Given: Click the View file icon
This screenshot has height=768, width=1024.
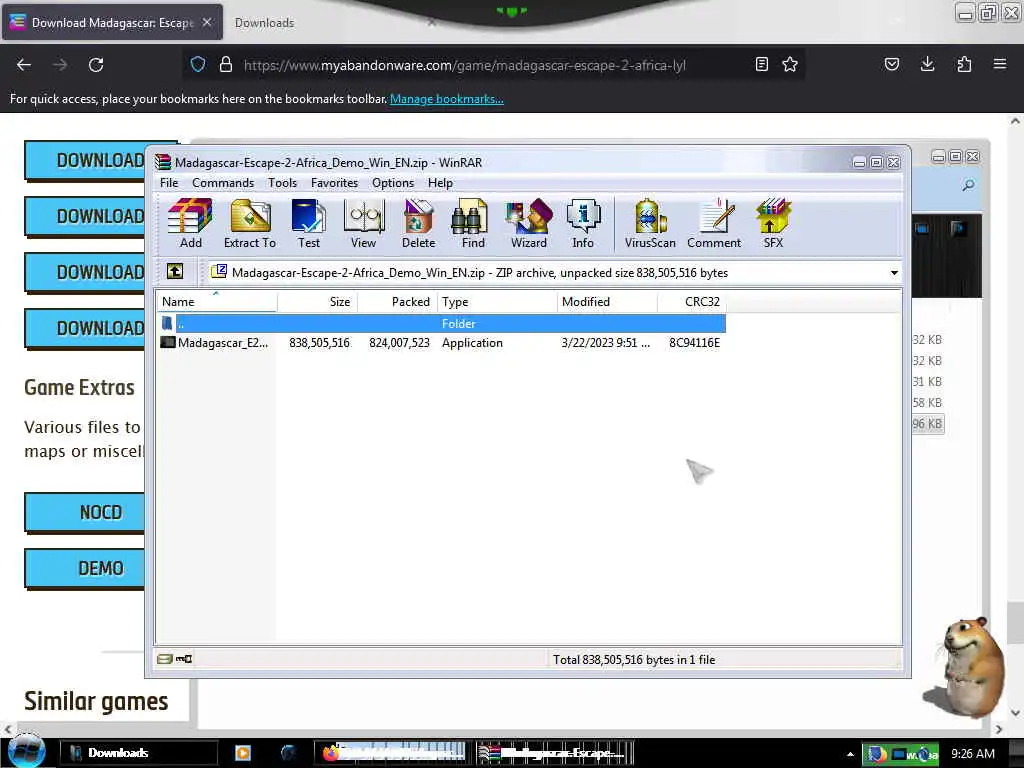Looking at the screenshot, I should coord(363,223).
